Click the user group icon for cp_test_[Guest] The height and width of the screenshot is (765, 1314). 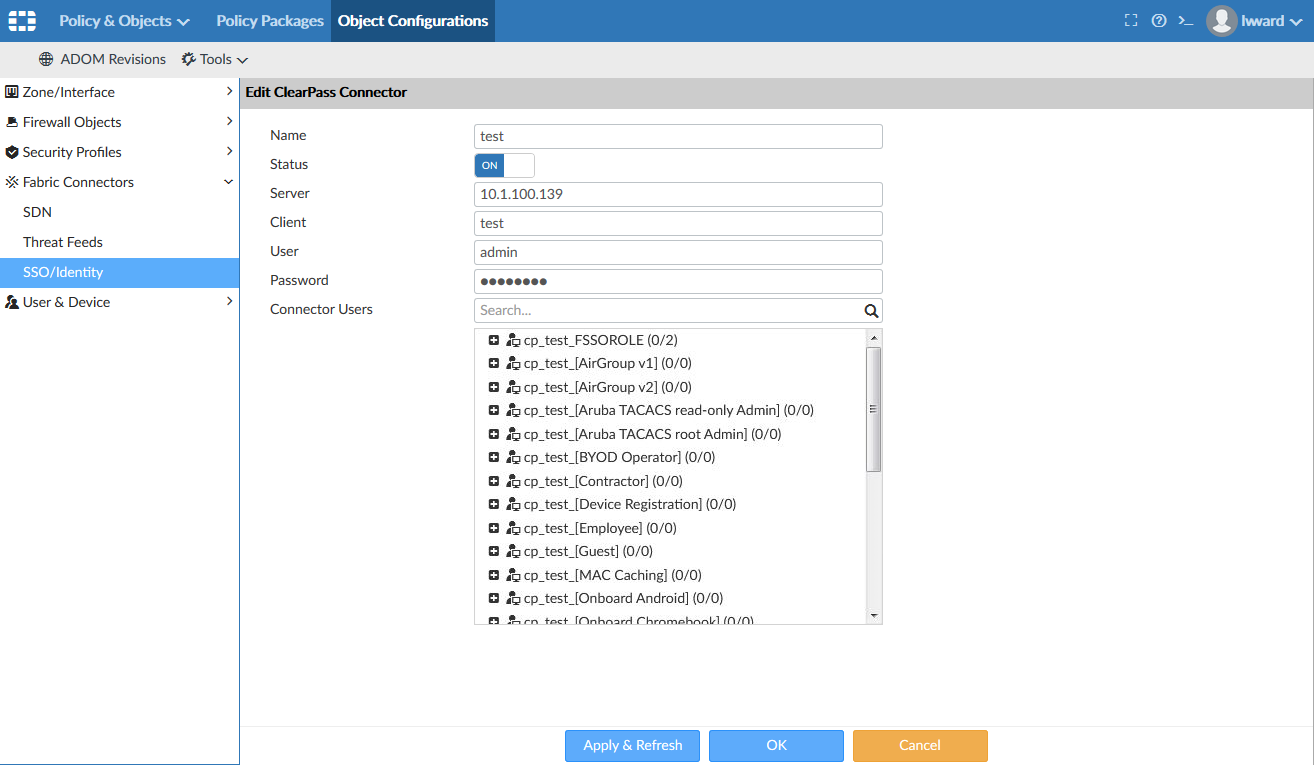[513, 551]
